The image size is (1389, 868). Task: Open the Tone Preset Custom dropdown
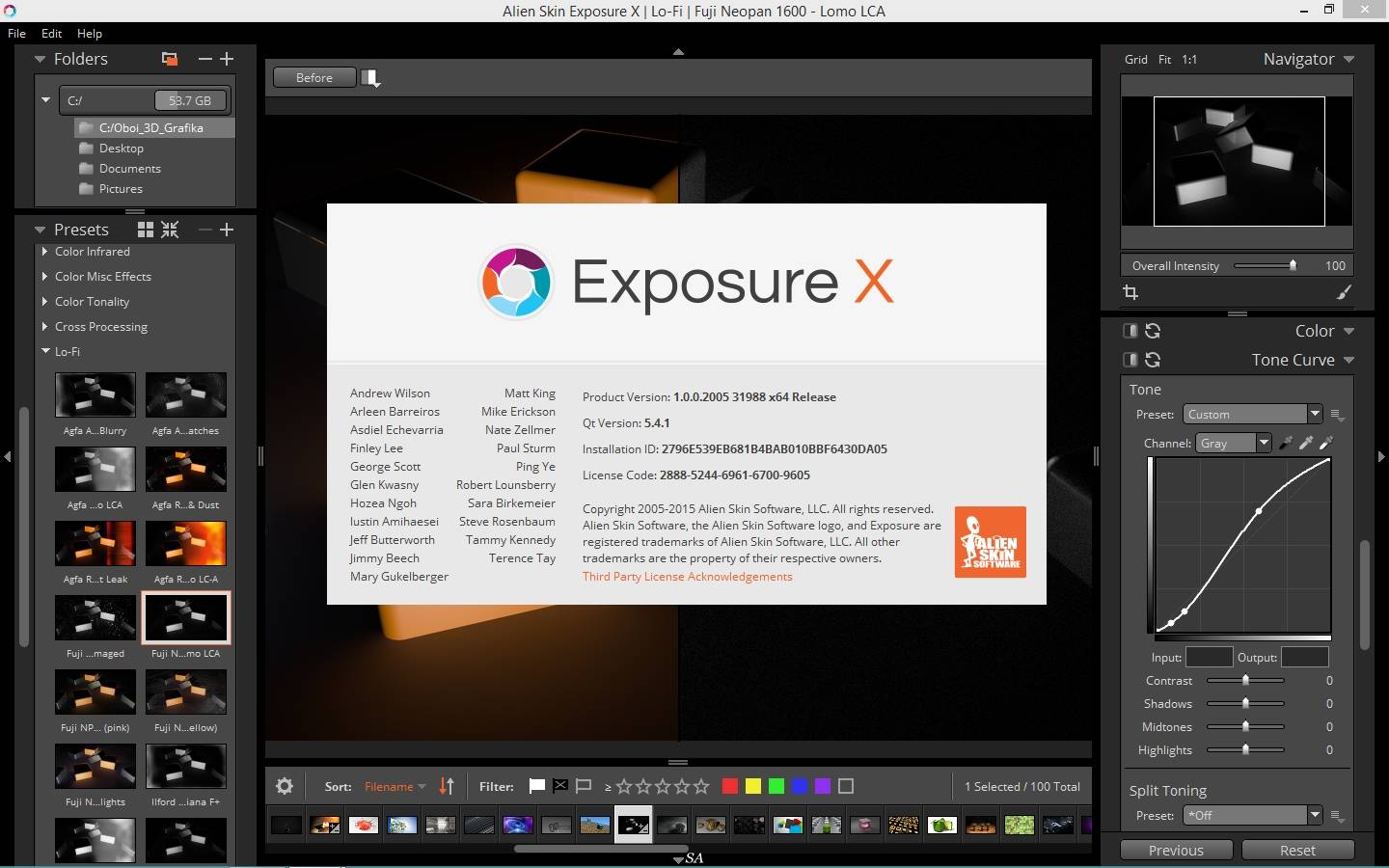pyautogui.click(x=1252, y=415)
